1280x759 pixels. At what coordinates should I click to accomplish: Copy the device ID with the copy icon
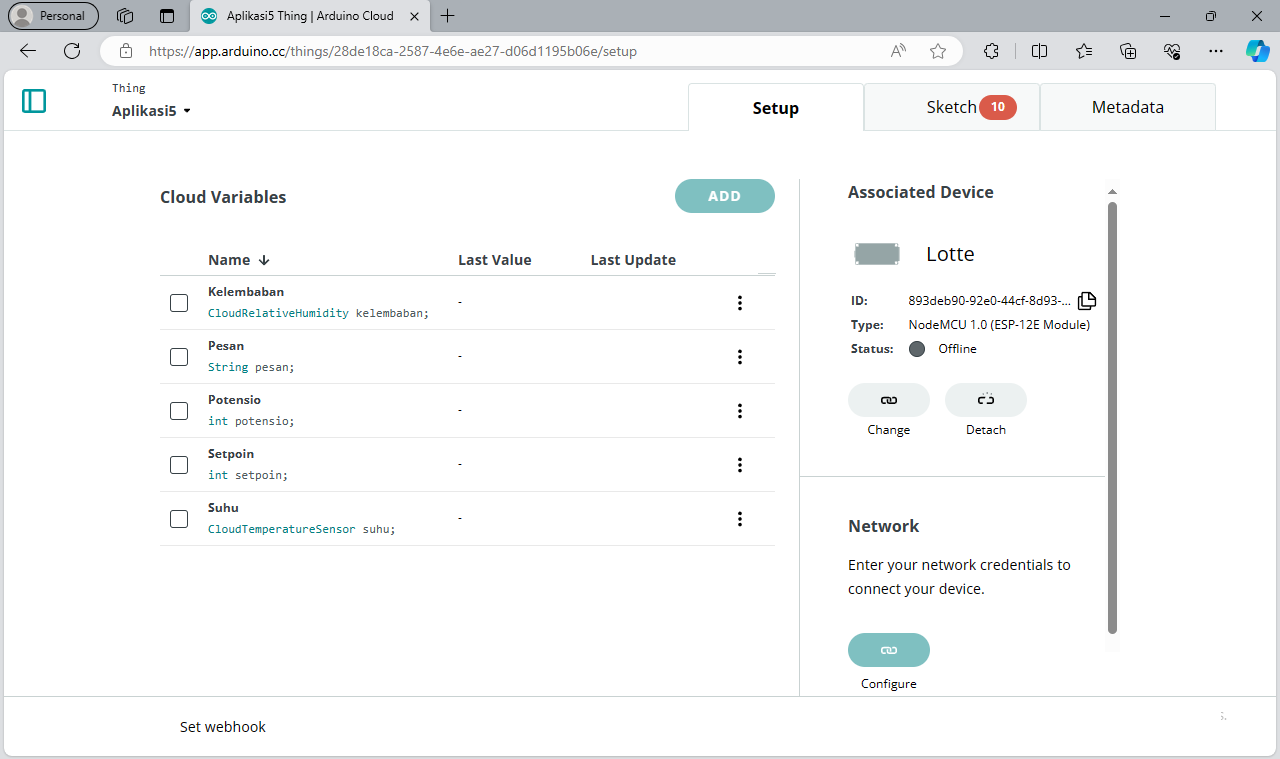pos(1087,300)
